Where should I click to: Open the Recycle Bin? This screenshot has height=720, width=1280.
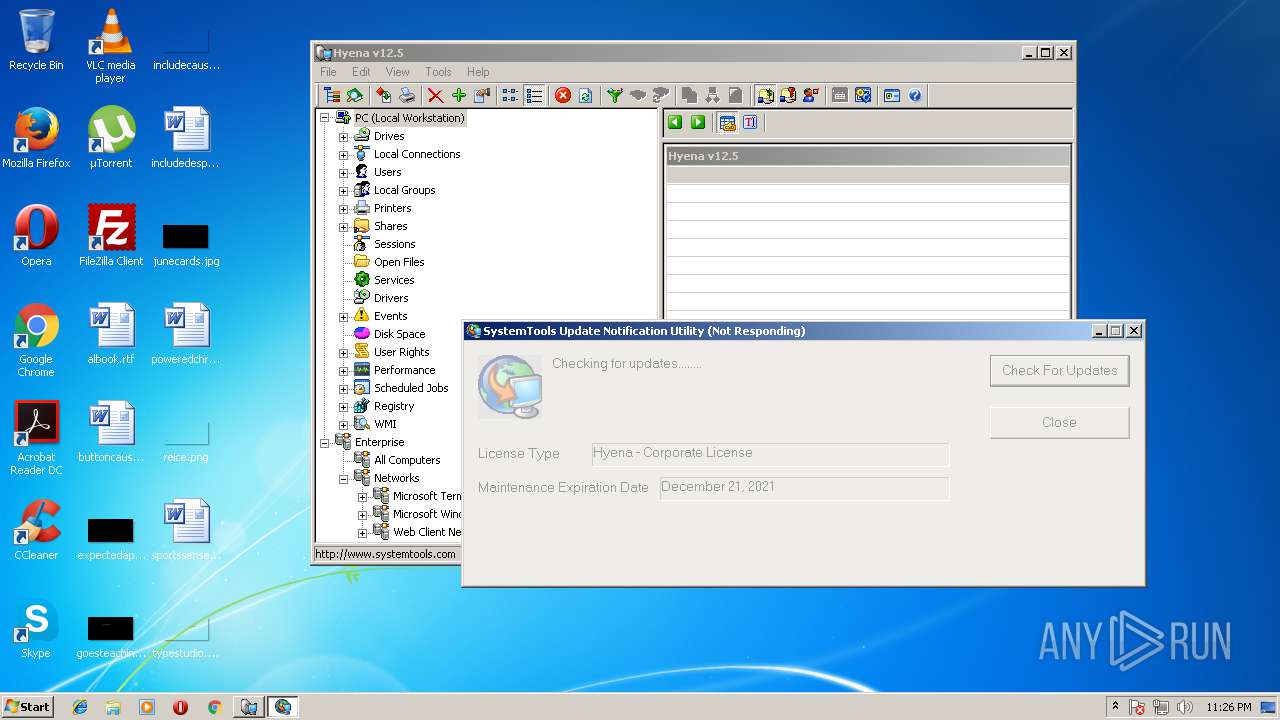(36, 40)
